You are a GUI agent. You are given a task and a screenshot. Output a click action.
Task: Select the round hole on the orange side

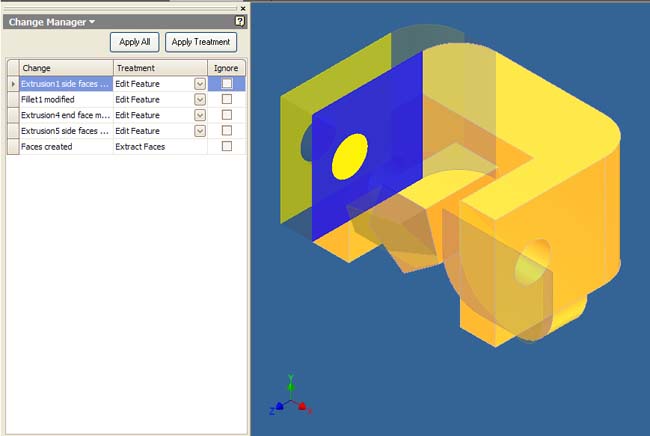point(533,263)
